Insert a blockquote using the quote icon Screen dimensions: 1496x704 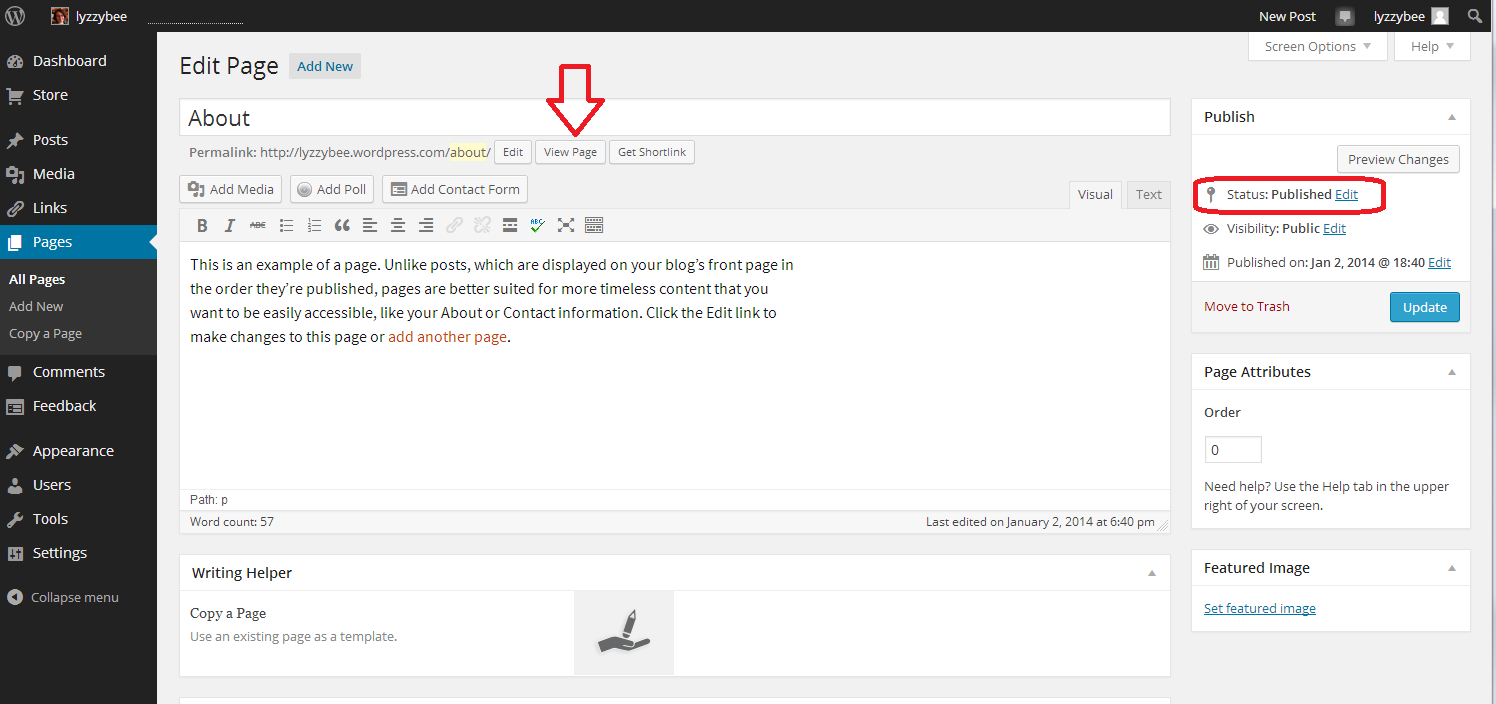(342, 225)
